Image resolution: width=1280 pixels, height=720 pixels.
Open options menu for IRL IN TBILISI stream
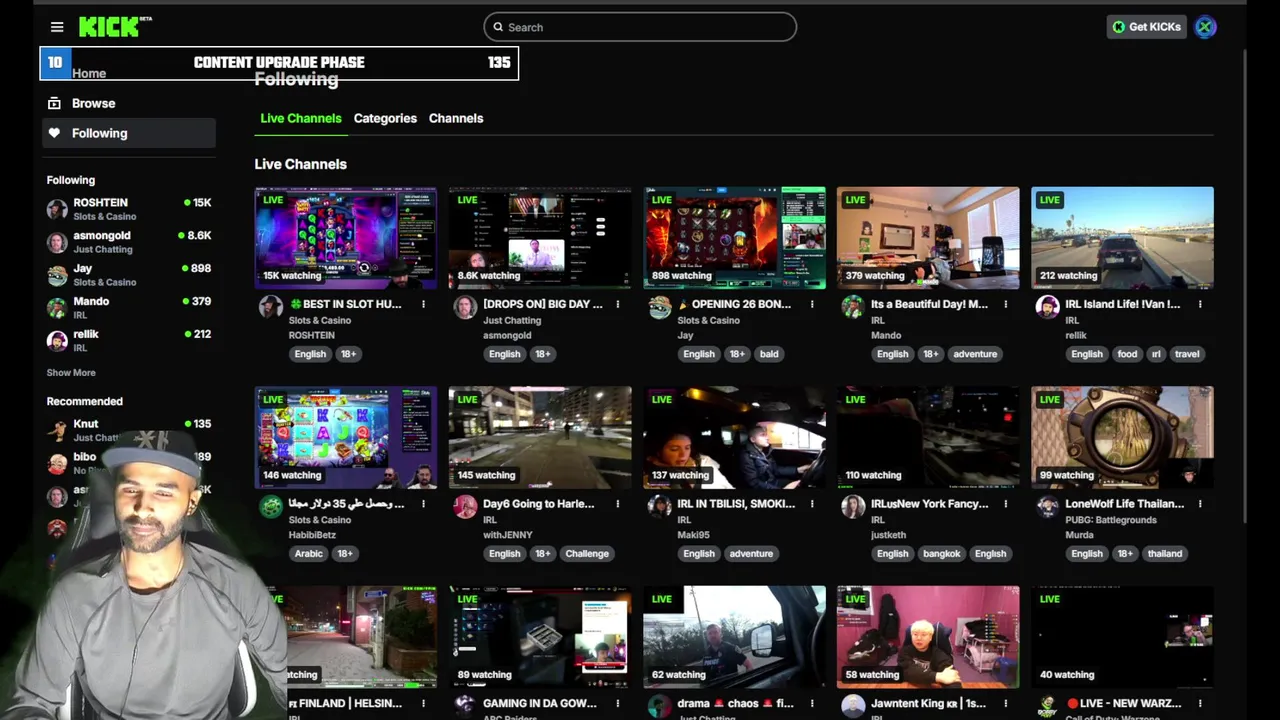click(x=812, y=504)
